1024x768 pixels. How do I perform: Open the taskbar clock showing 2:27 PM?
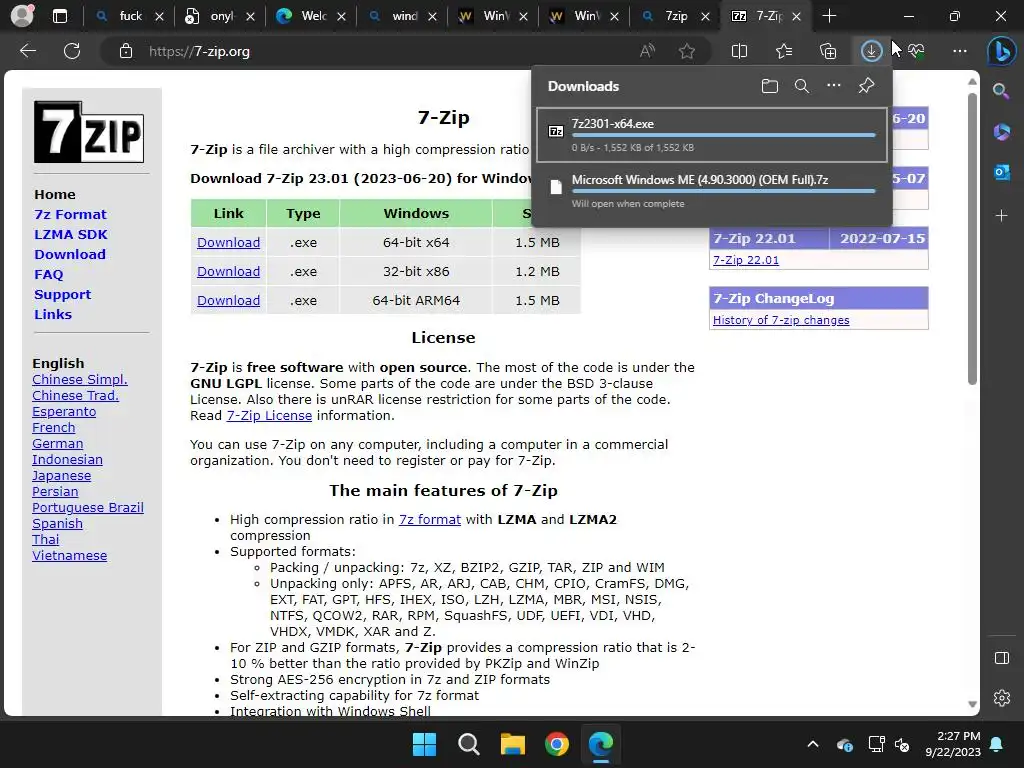coord(953,744)
